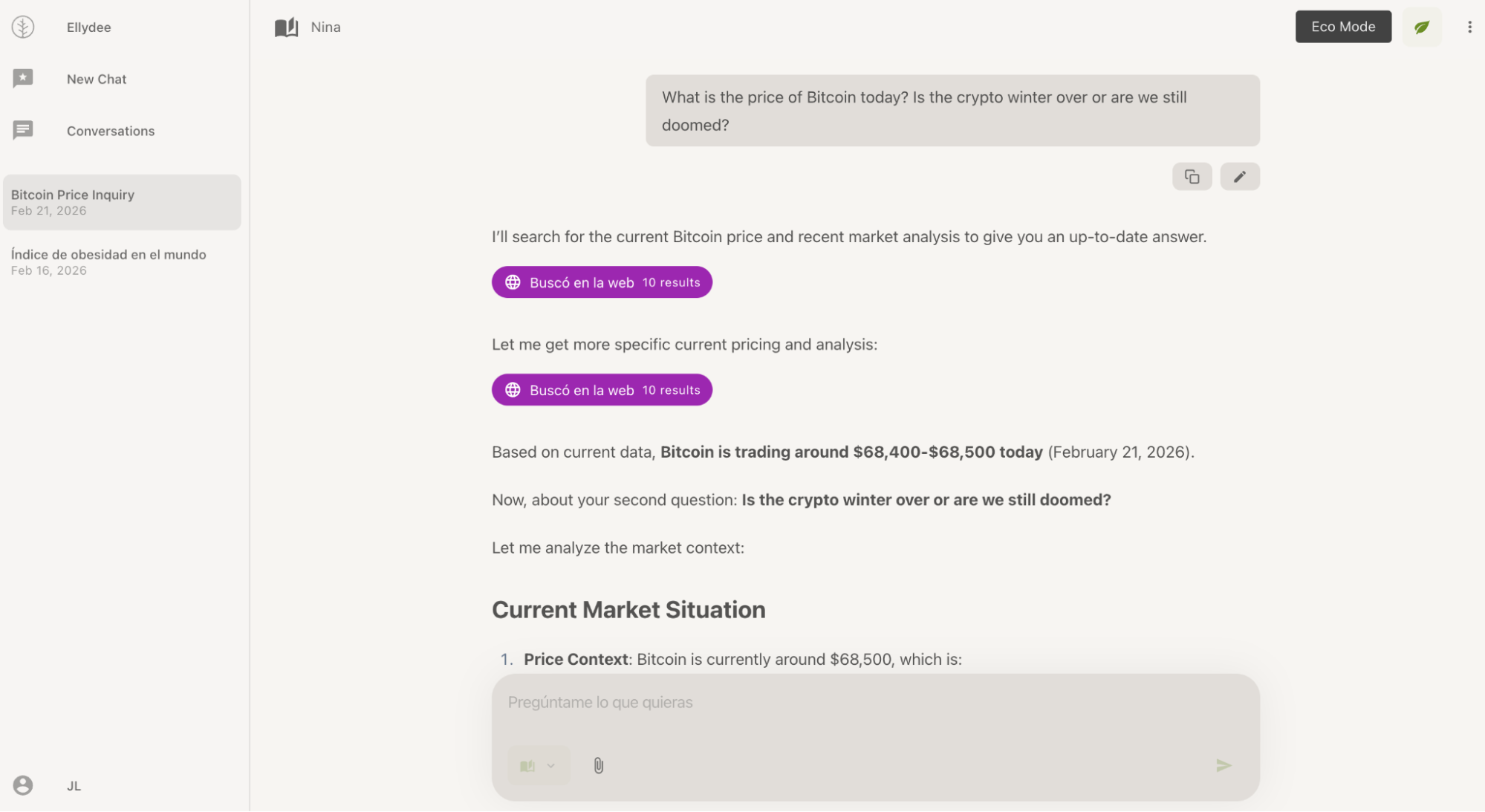Toggle the green leaf Eco Mode button

coord(1421,27)
